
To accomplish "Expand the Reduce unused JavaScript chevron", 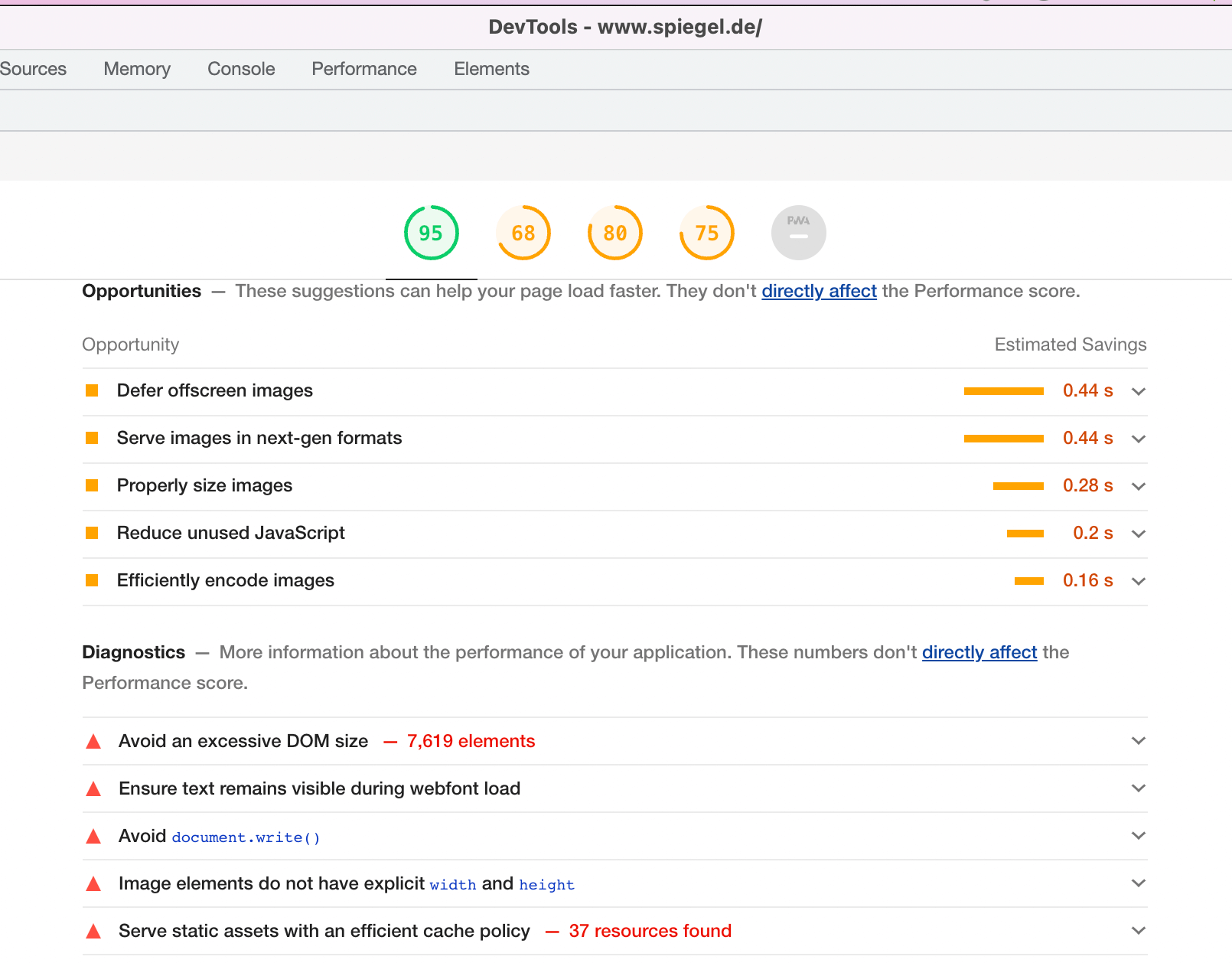I will point(1139,534).
